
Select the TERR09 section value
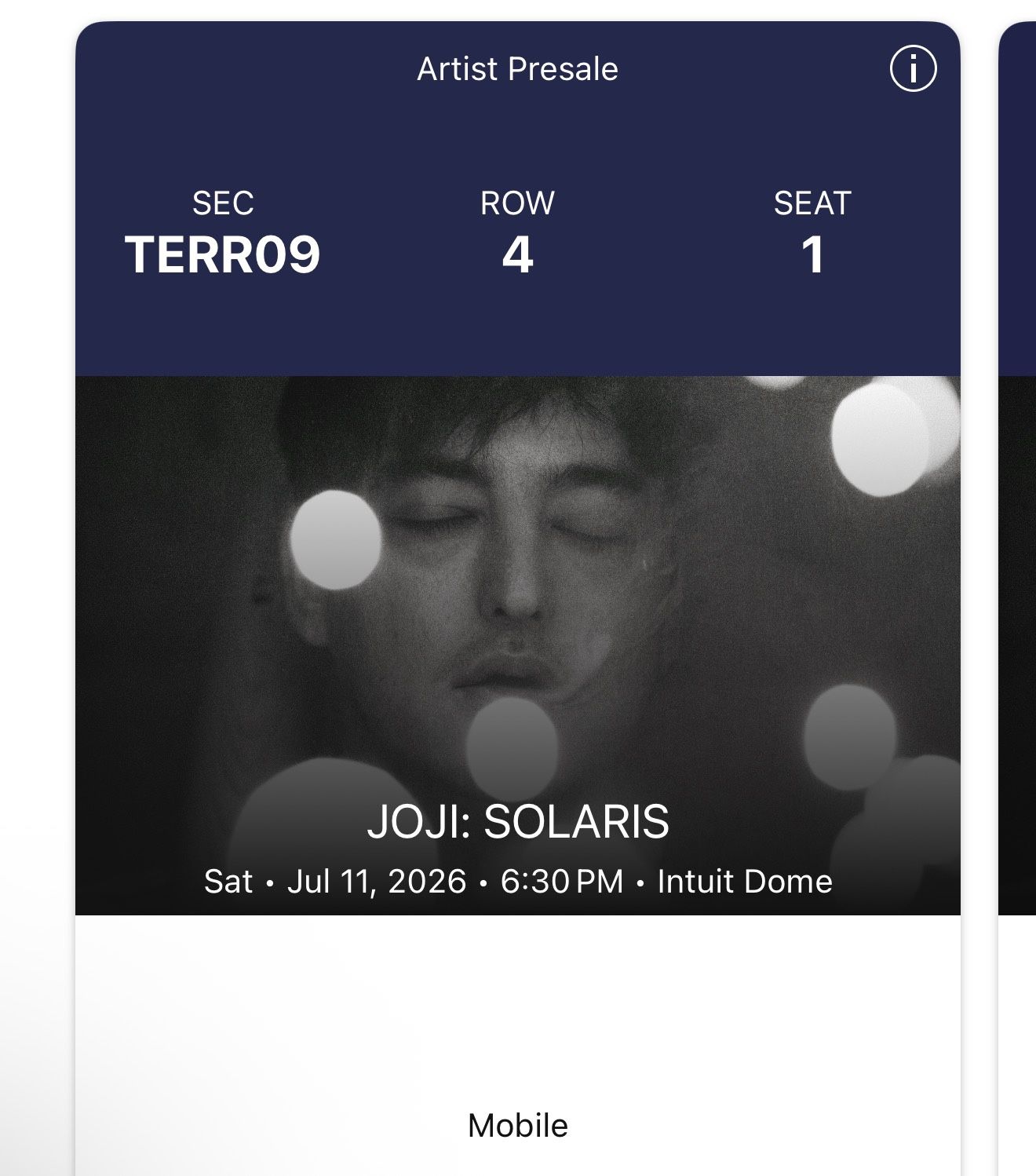click(223, 255)
